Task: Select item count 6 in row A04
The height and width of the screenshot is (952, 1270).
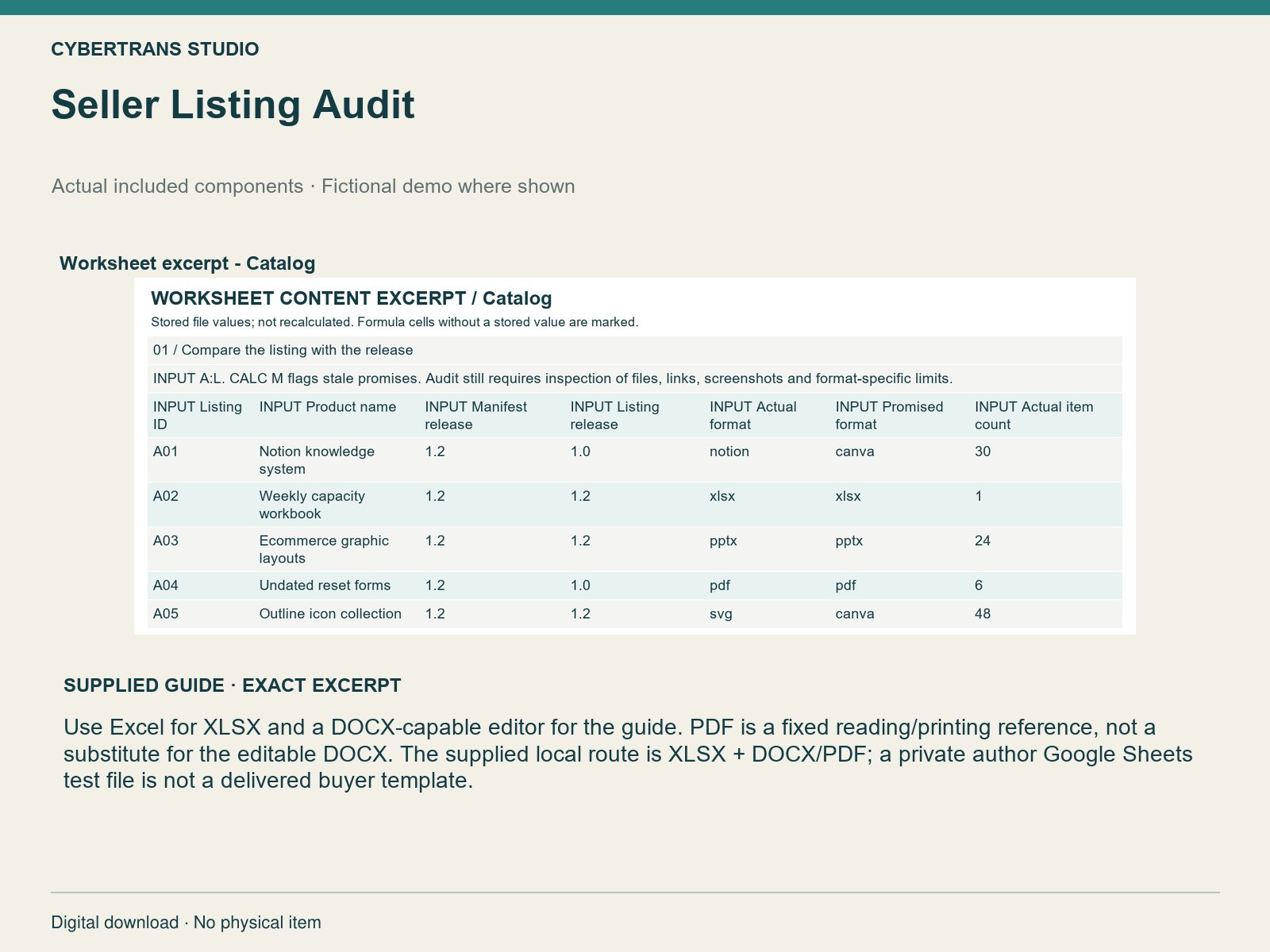Action: point(979,585)
